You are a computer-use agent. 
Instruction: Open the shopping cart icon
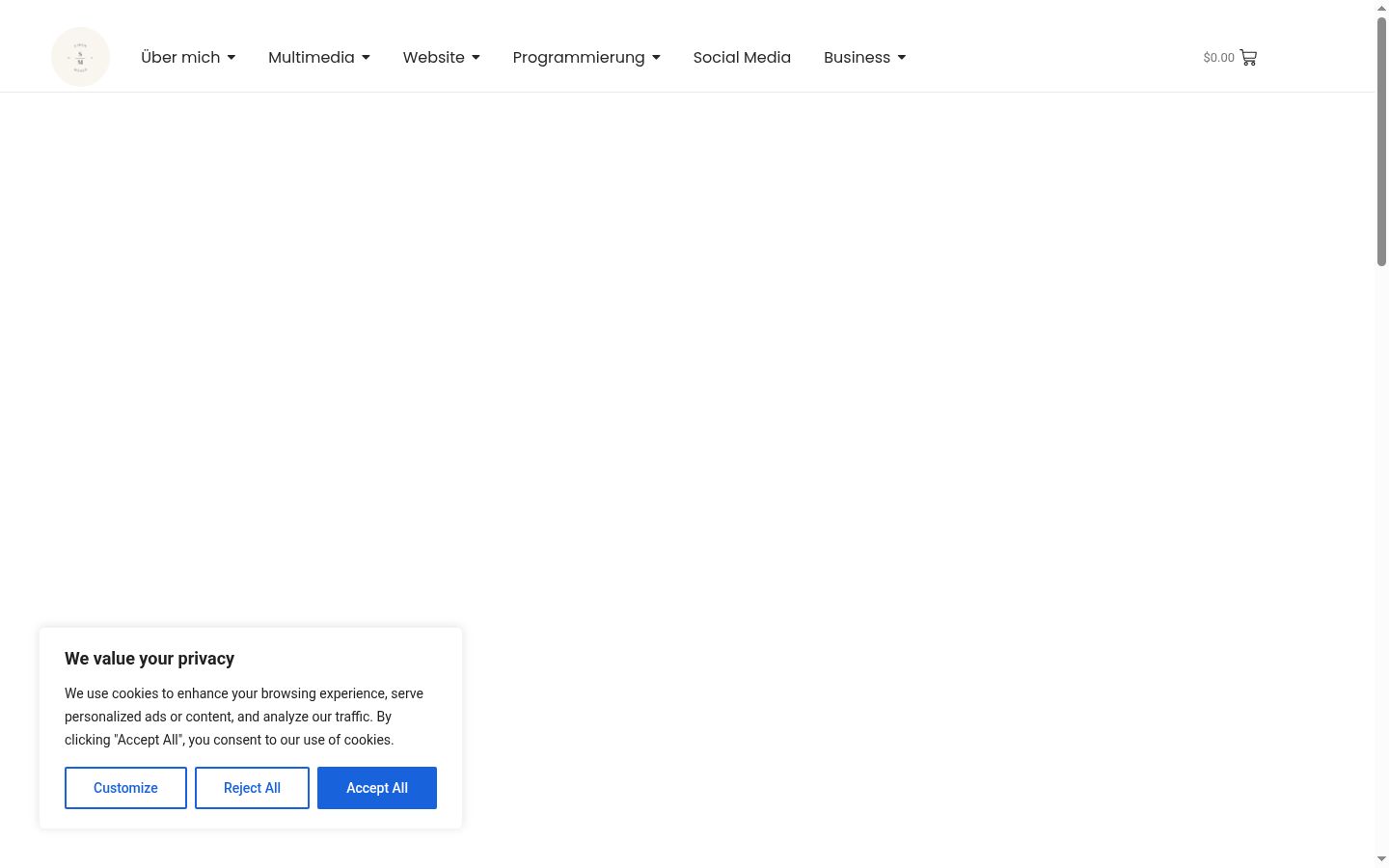(1248, 58)
